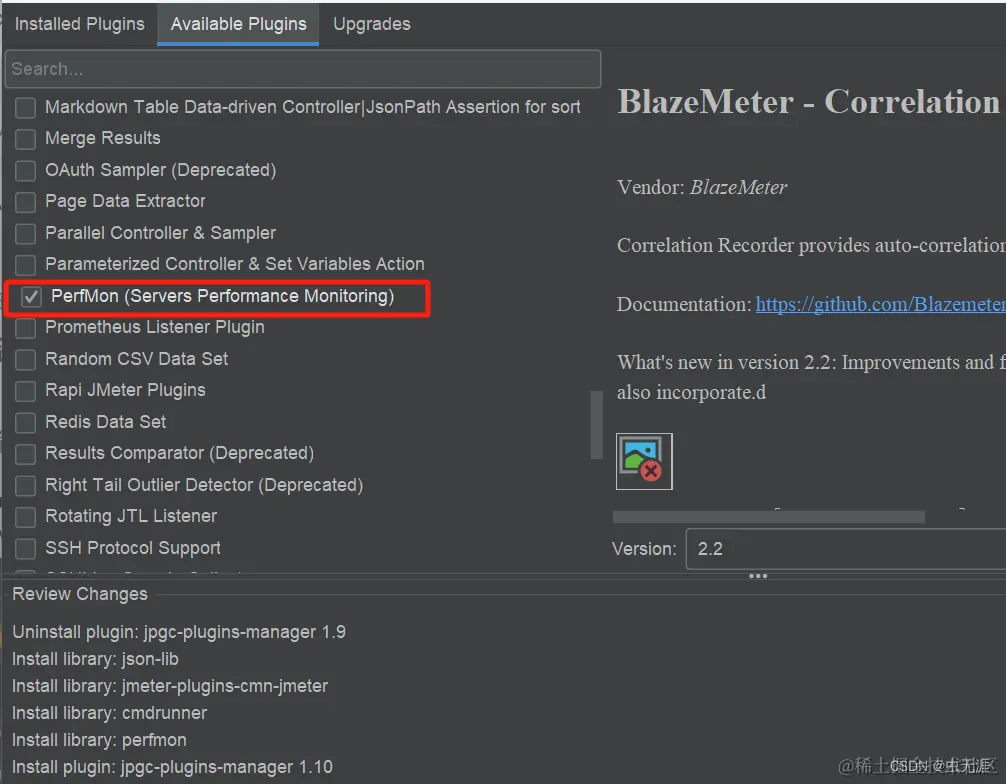Select Random CSV Data Set entry
The height and width of the screenshot is (784, 1006).
coord(137,359)
